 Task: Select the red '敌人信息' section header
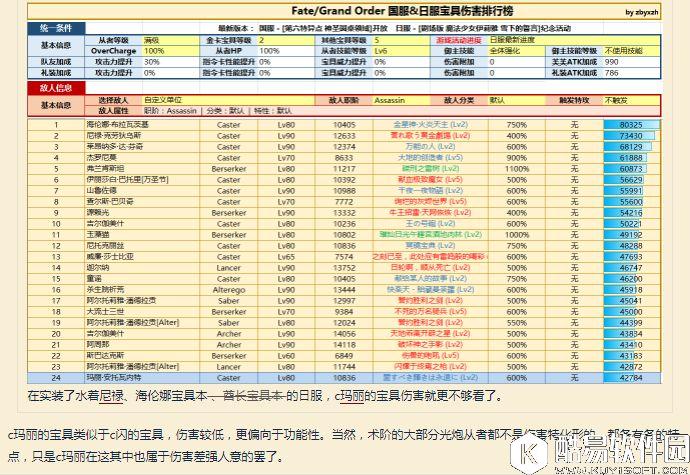[56, 88]
